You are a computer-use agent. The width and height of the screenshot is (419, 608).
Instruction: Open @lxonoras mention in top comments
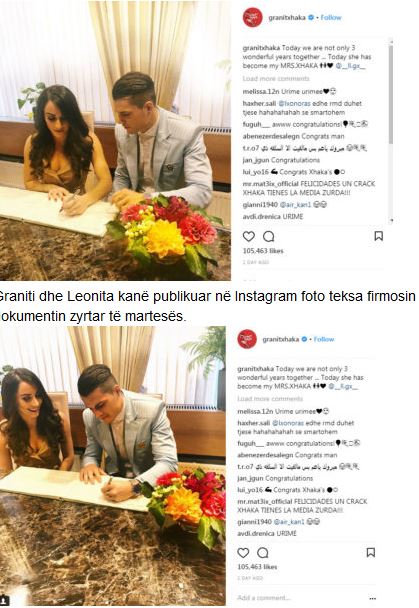tap(295, 104)
